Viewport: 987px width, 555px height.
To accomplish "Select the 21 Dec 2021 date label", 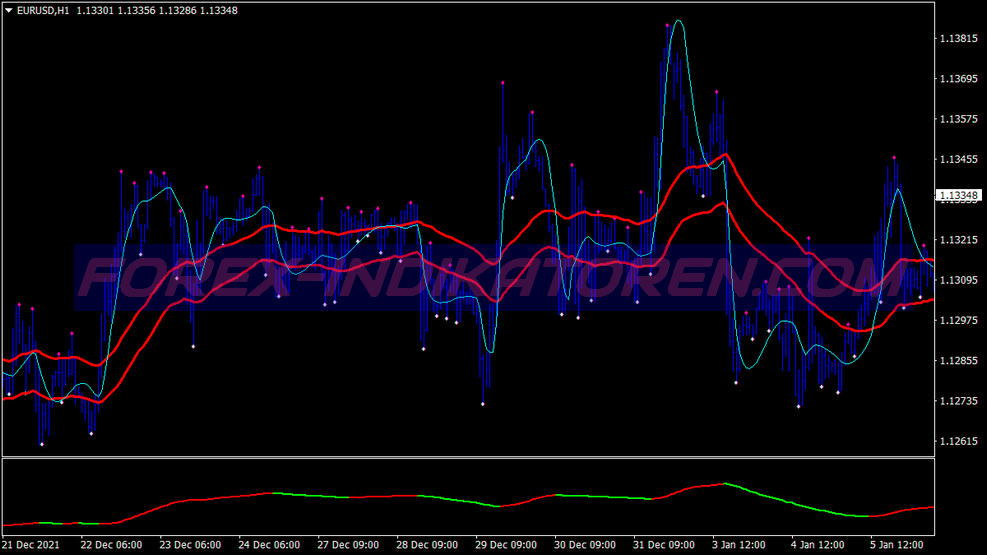I will click(x=31, y=544).
